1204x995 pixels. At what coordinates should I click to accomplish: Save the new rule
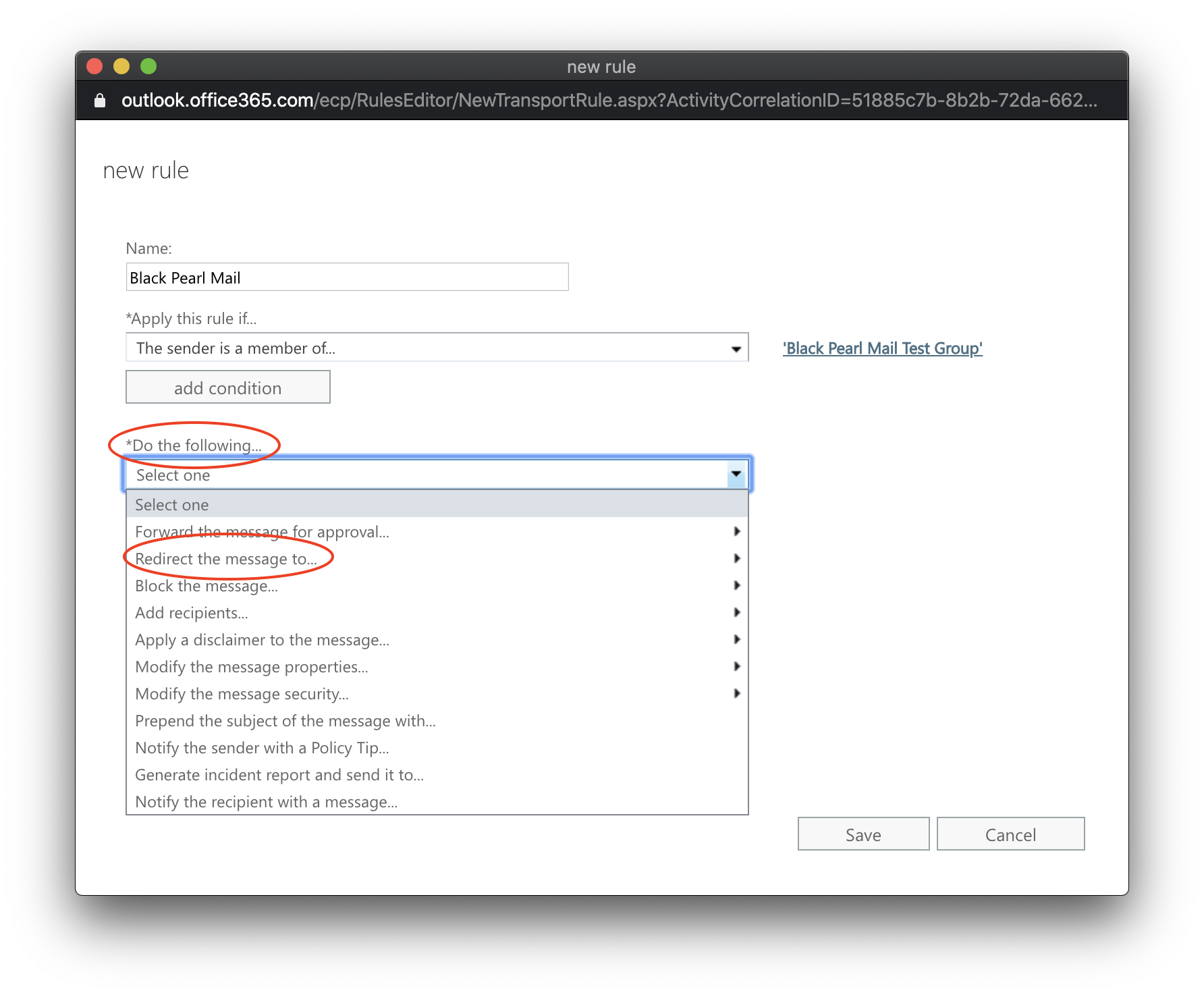coord(863,834)
